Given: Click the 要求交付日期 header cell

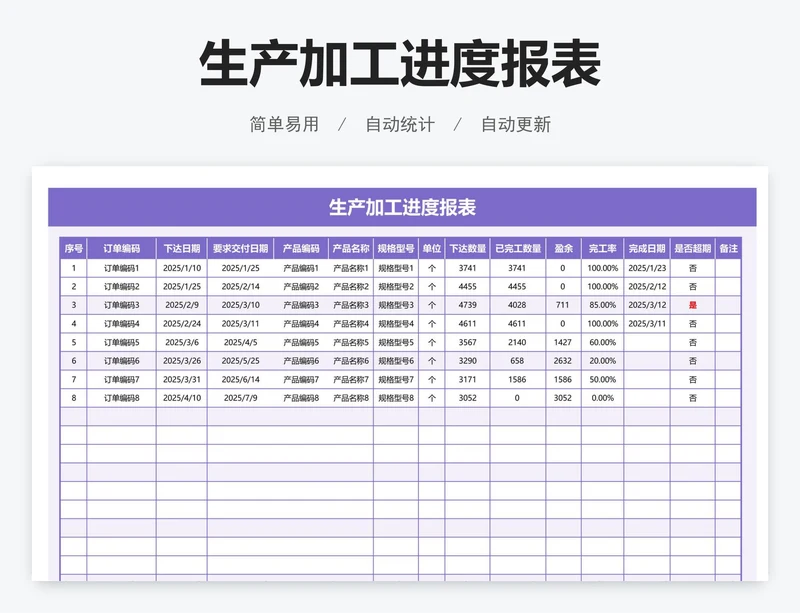Looking at the screenshot, I should coord(240,249).
